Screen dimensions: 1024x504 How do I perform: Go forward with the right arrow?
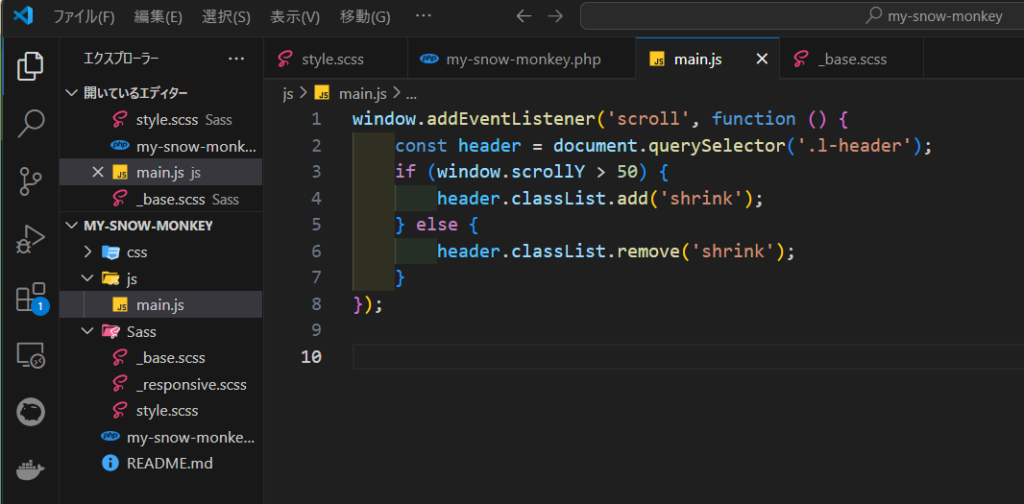click(x=555, y=16)
